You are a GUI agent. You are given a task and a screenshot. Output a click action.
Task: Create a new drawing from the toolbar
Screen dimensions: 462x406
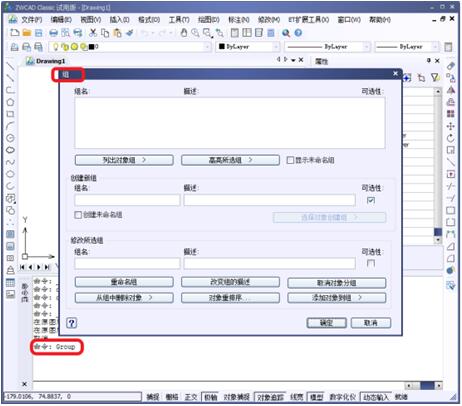14,33
